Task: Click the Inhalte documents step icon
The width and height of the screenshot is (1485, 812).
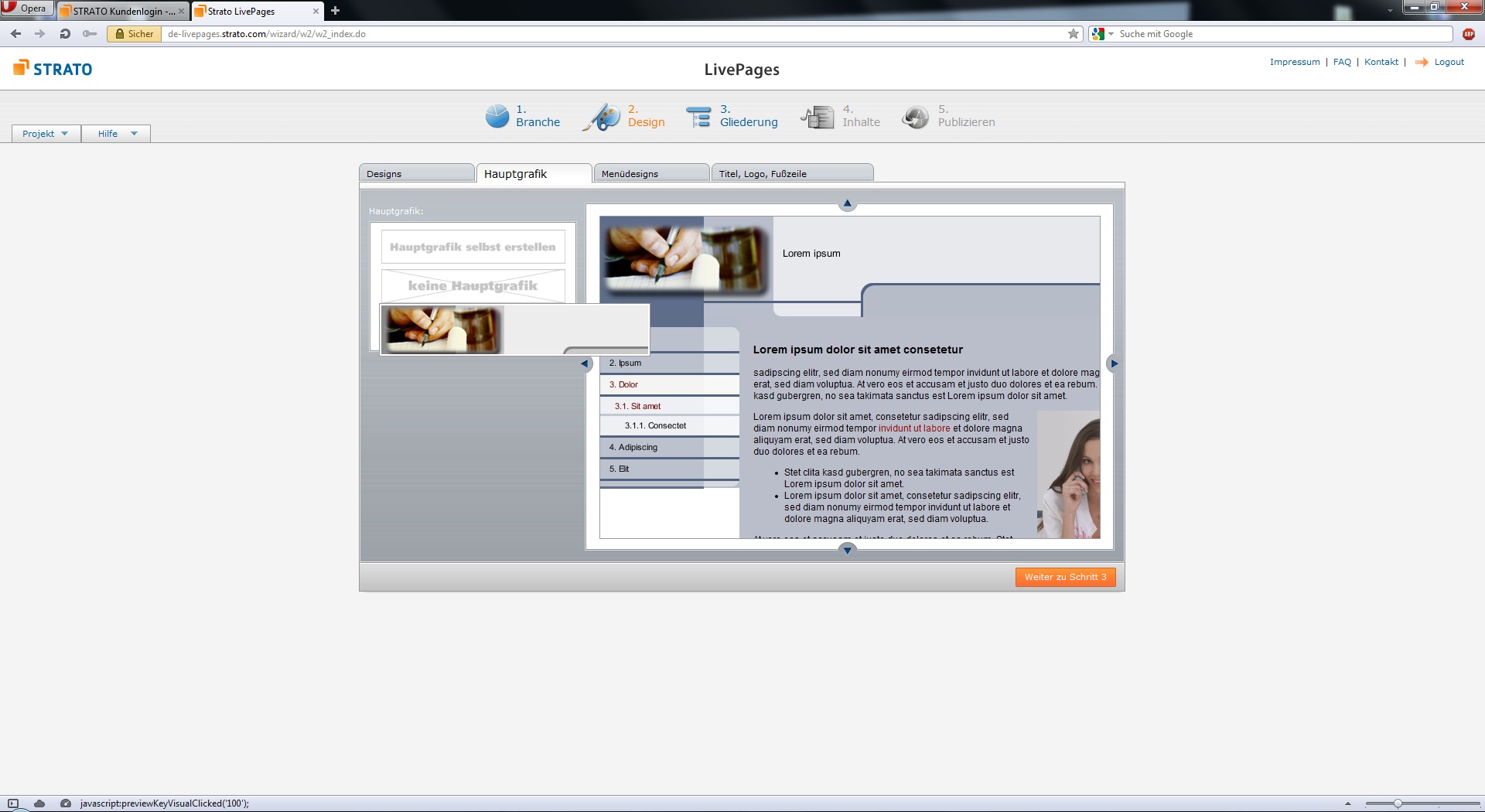Action: point(818,117)
